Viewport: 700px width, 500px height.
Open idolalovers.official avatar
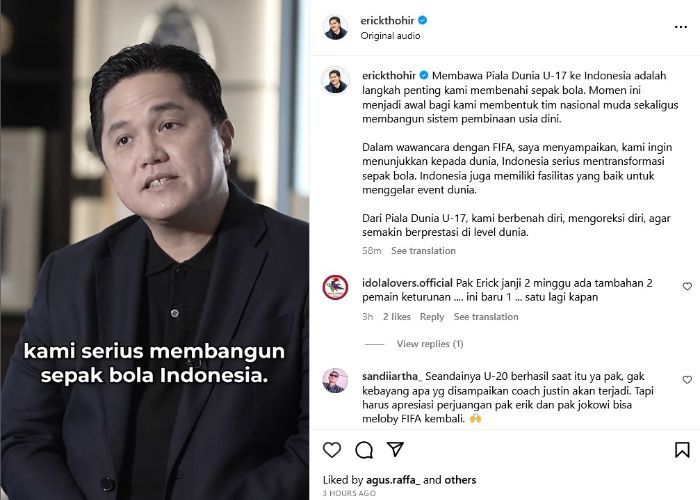(x=335, y=287)
